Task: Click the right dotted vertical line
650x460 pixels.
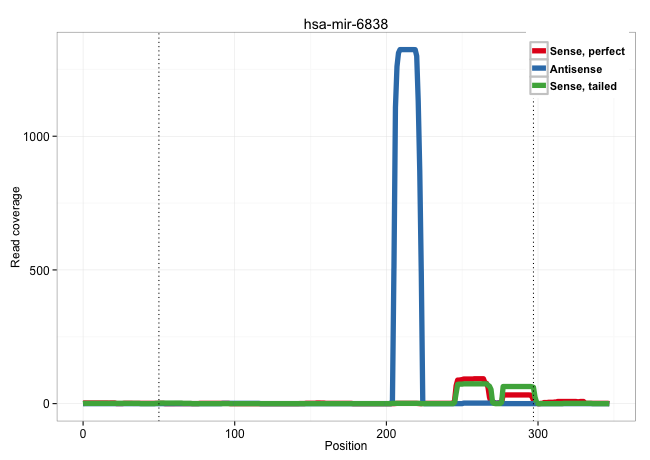Action: (x=533, y=250)
